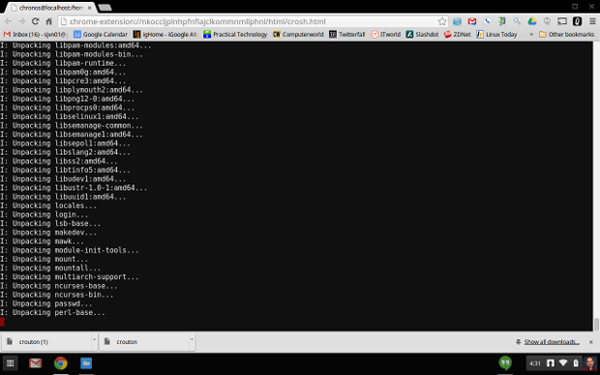
Task: Click the browser Forward arrow
Action: 21,21
